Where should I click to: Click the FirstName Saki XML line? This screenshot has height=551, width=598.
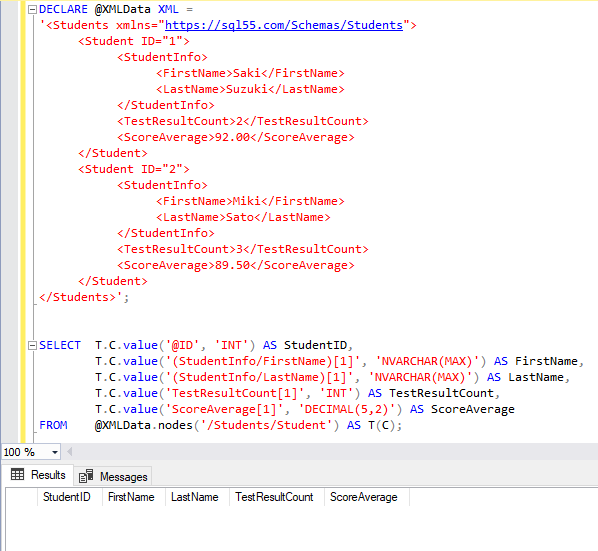tap(250, 73)
